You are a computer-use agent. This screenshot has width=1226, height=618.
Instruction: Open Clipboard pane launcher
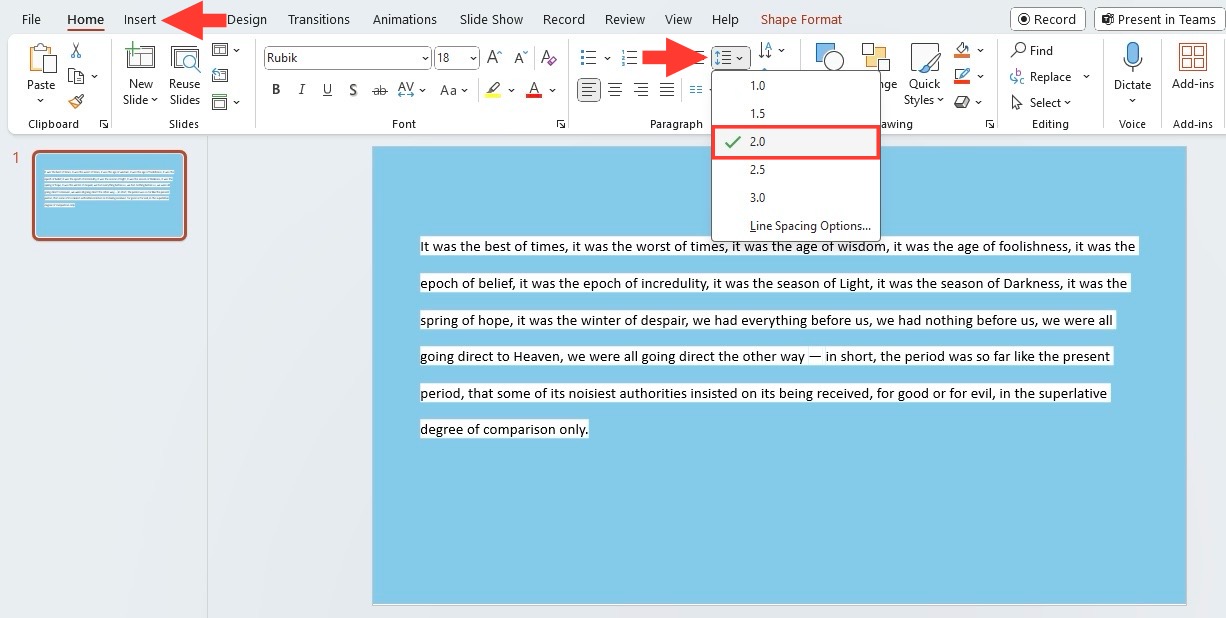coord(104,124)
